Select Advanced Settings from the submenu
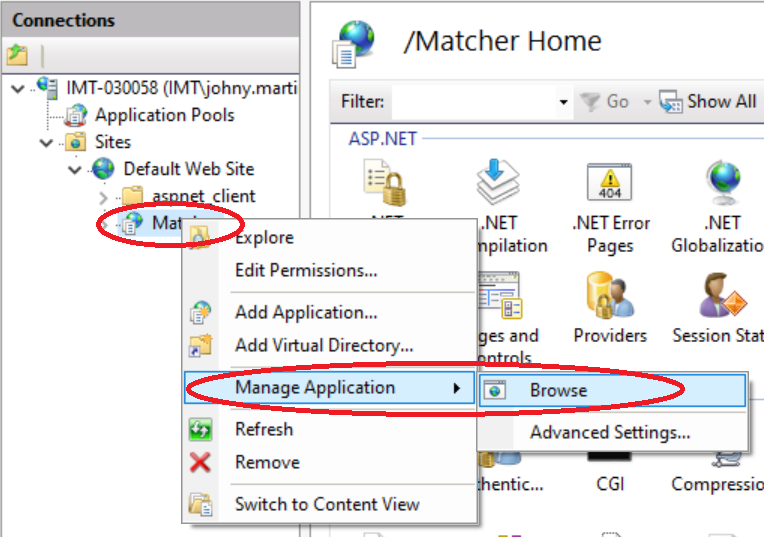This screenshot has width=764, height=537. 609,433
